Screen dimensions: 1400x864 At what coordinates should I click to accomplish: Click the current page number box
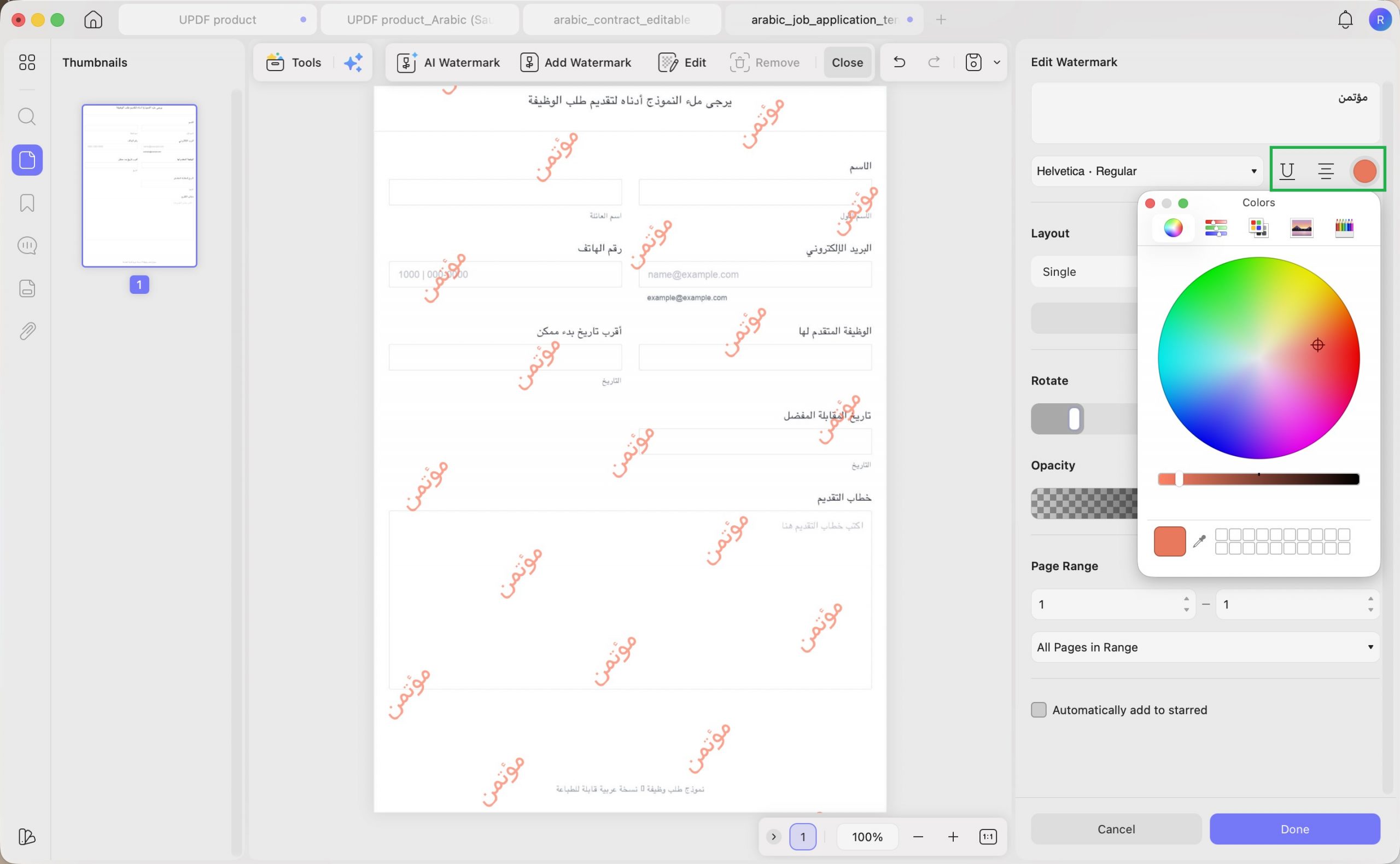click(802, 837)
